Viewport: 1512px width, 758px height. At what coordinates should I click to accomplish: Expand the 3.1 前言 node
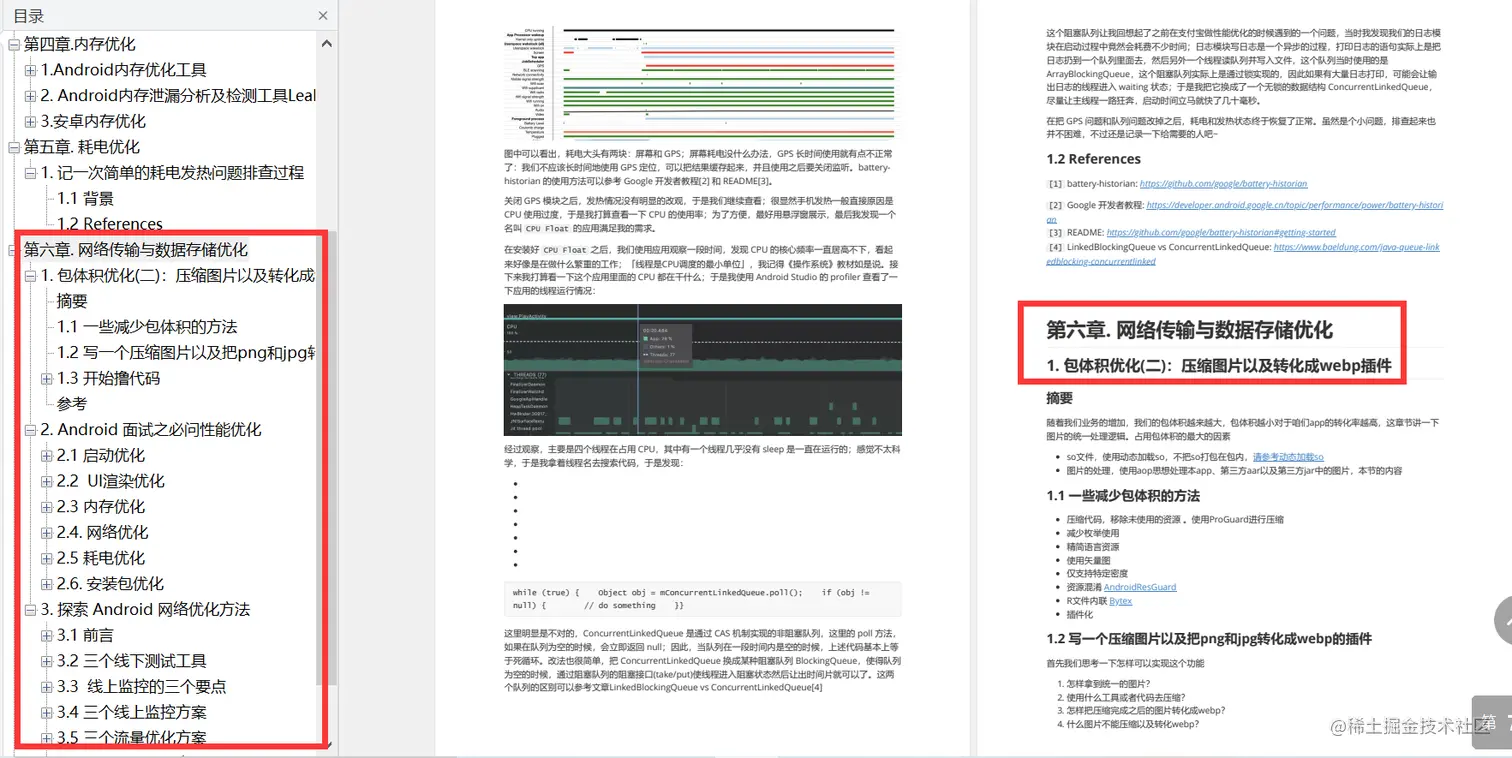[x=46, y=636]
